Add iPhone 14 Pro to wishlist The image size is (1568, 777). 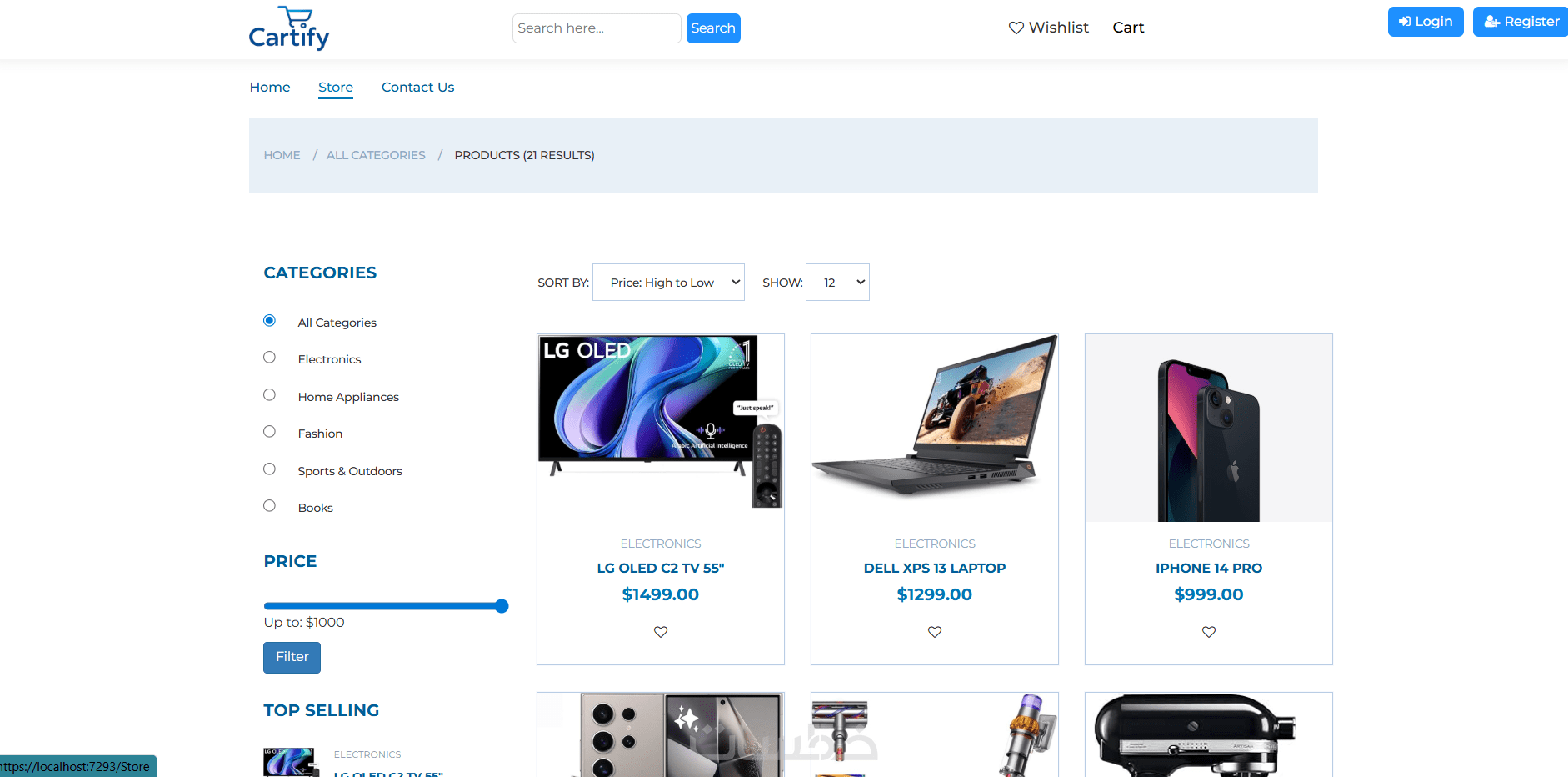click(1209, 632)
